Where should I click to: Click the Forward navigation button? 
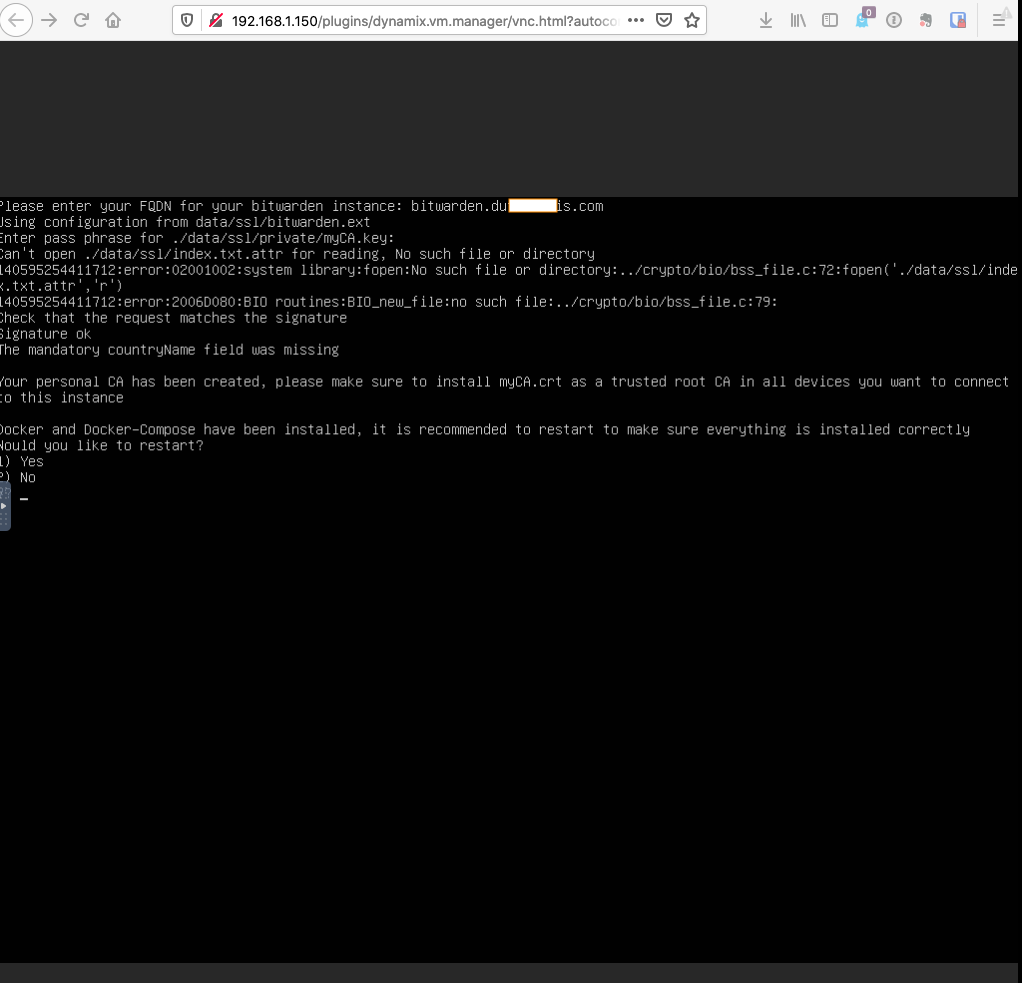(x=47, y=19)
